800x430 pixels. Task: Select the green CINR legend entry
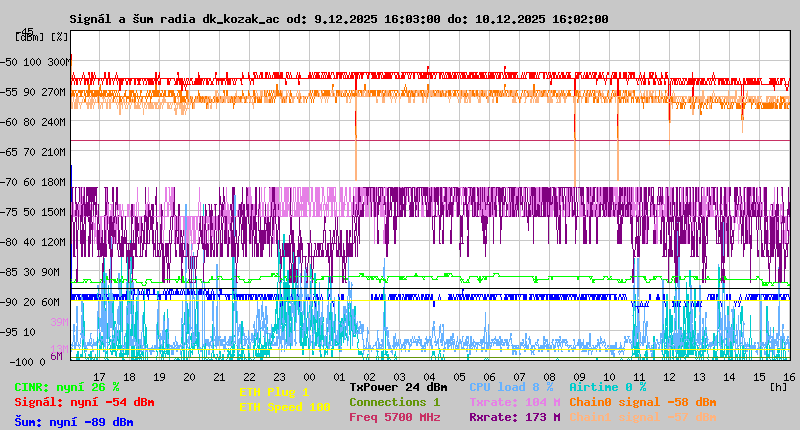(x=67, y=387)
